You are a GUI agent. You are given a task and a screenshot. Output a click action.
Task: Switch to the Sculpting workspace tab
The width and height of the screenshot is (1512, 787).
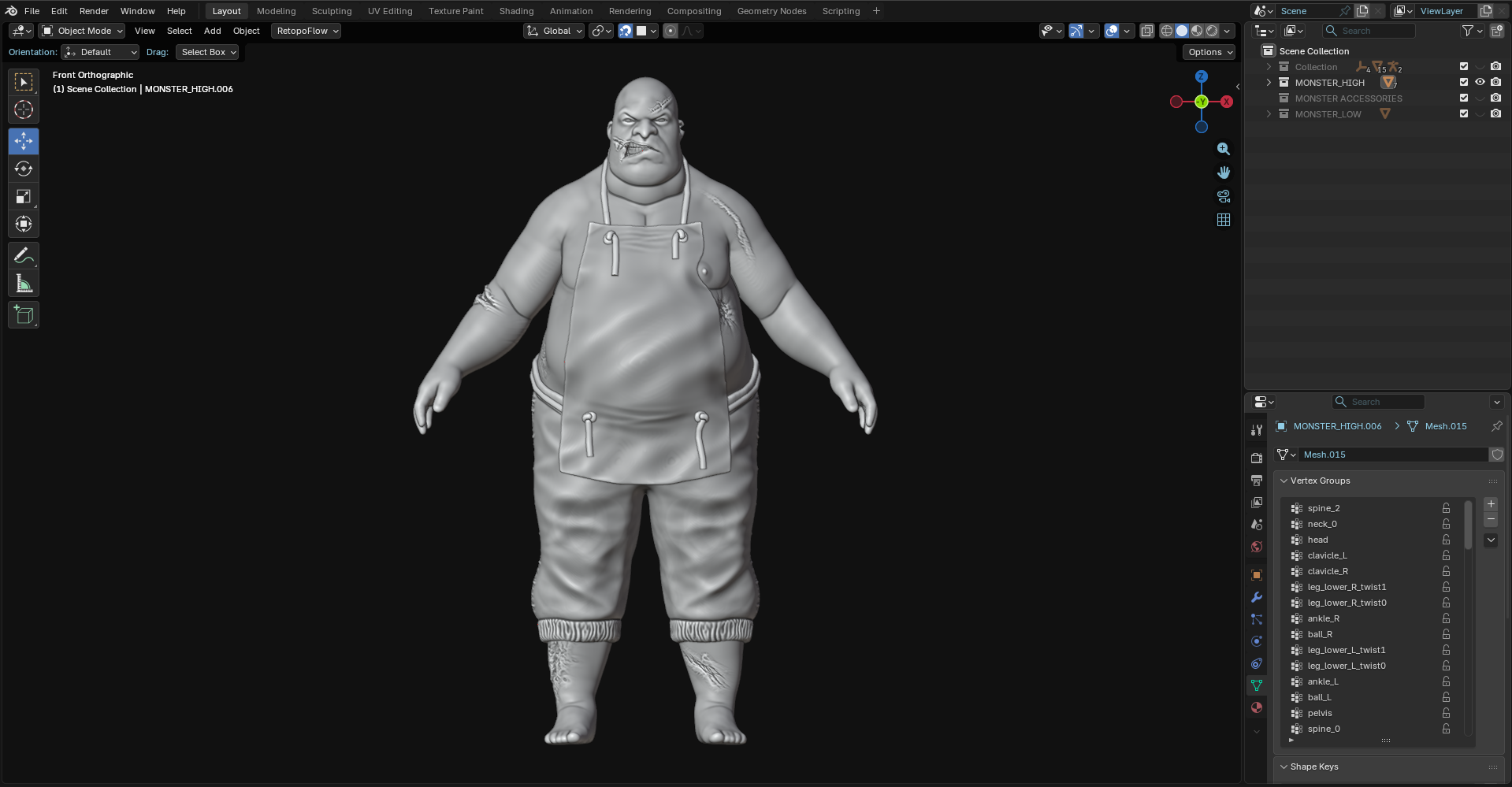331,11
